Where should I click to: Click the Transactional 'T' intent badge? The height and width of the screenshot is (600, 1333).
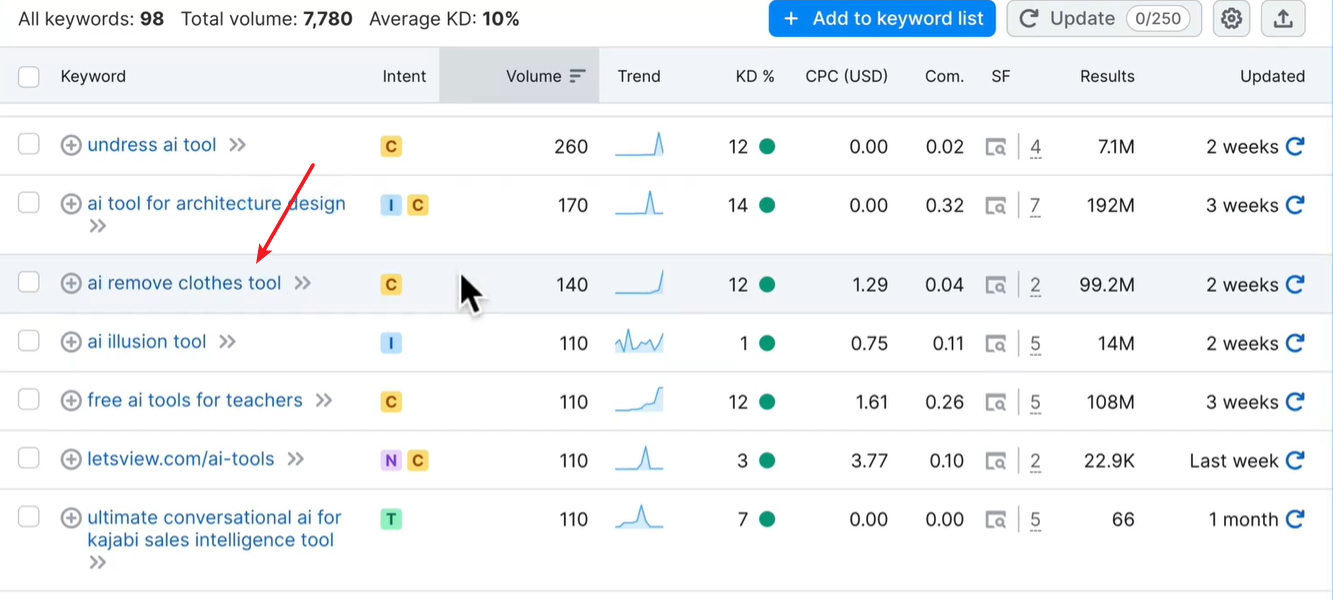pos(391,520)
